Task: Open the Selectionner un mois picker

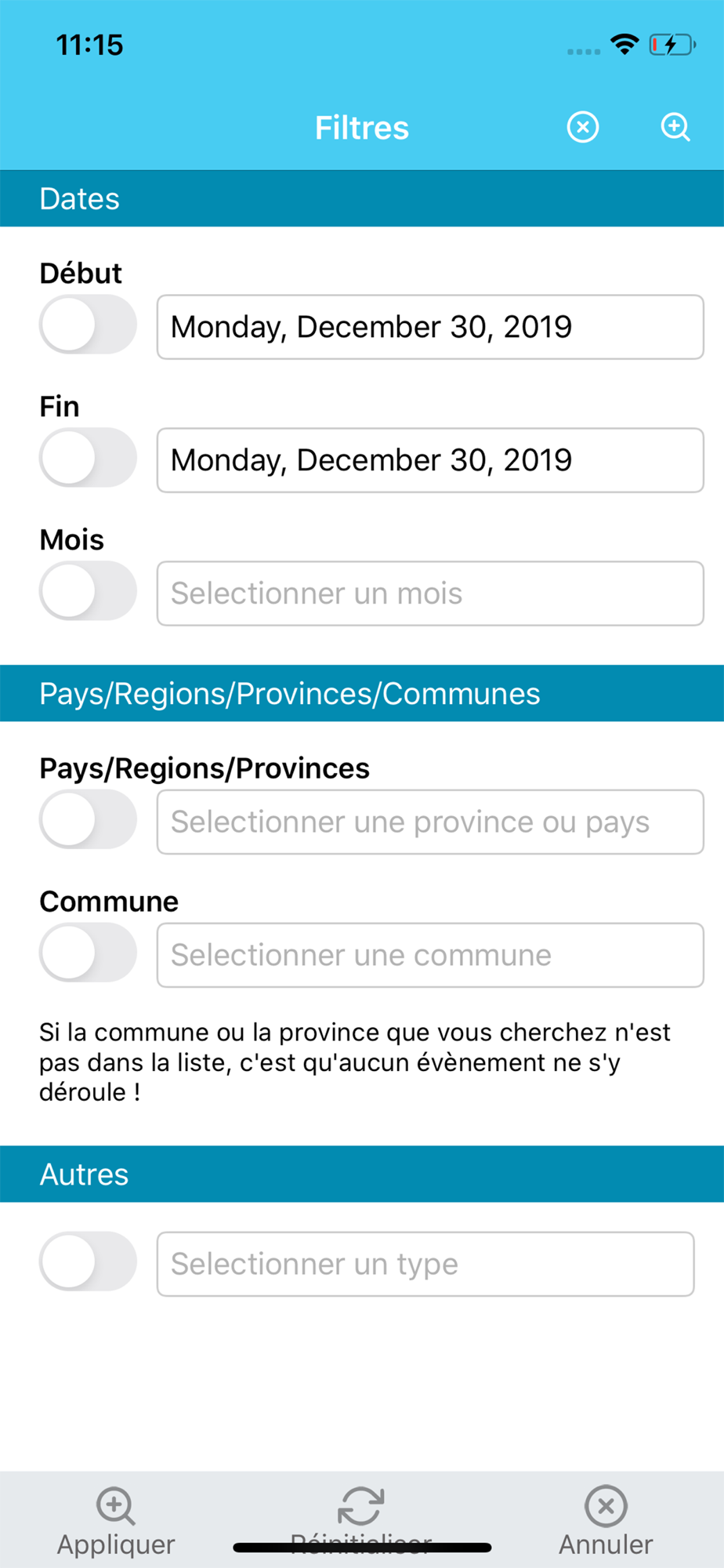Action: click(430, 593)
